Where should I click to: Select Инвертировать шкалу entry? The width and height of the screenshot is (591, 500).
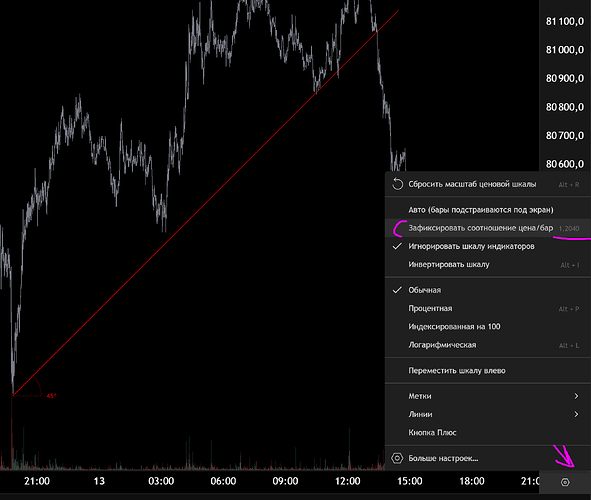(488, 265)
